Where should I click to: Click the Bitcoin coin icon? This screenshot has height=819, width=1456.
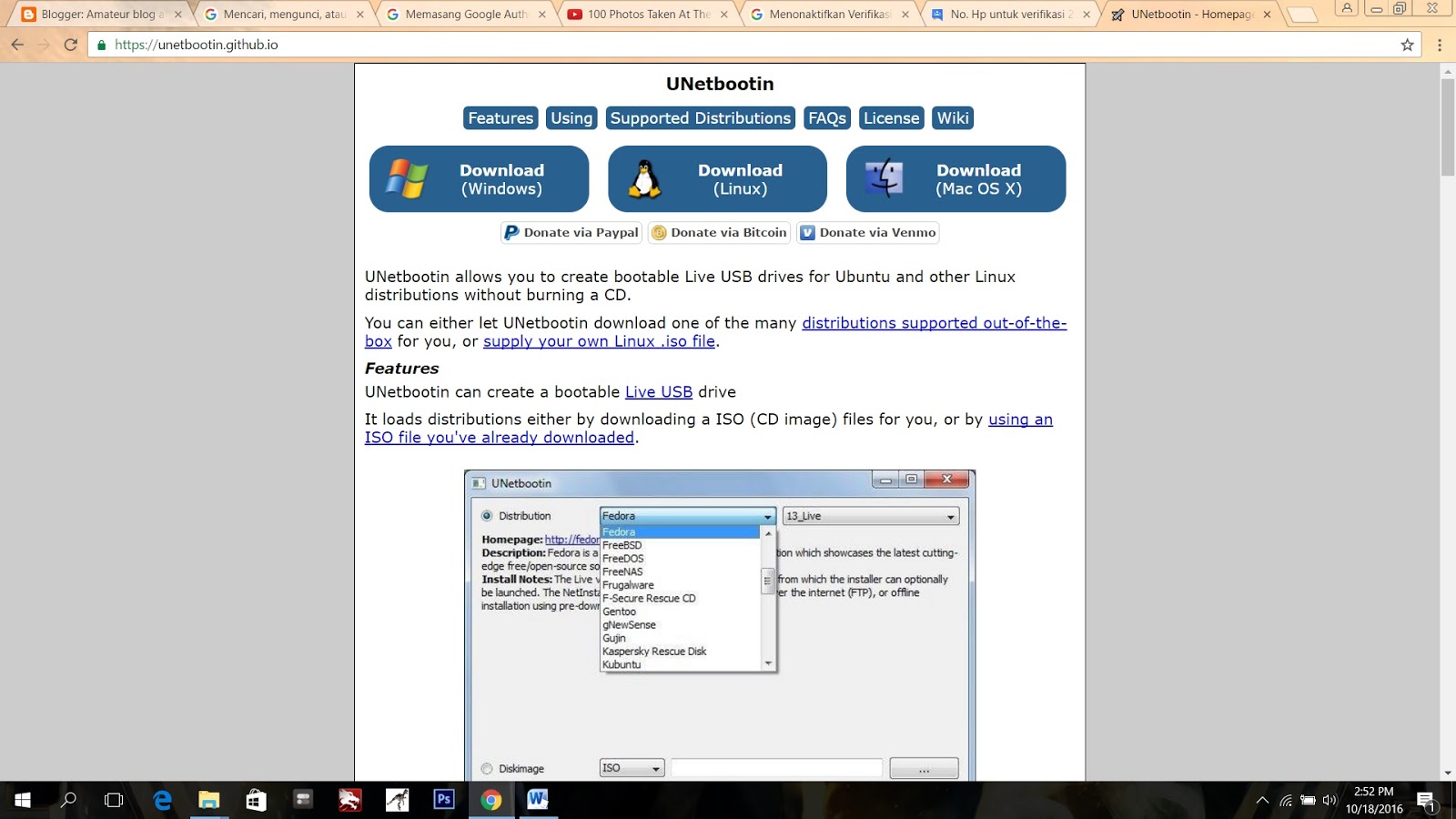[x=659, y=233]
